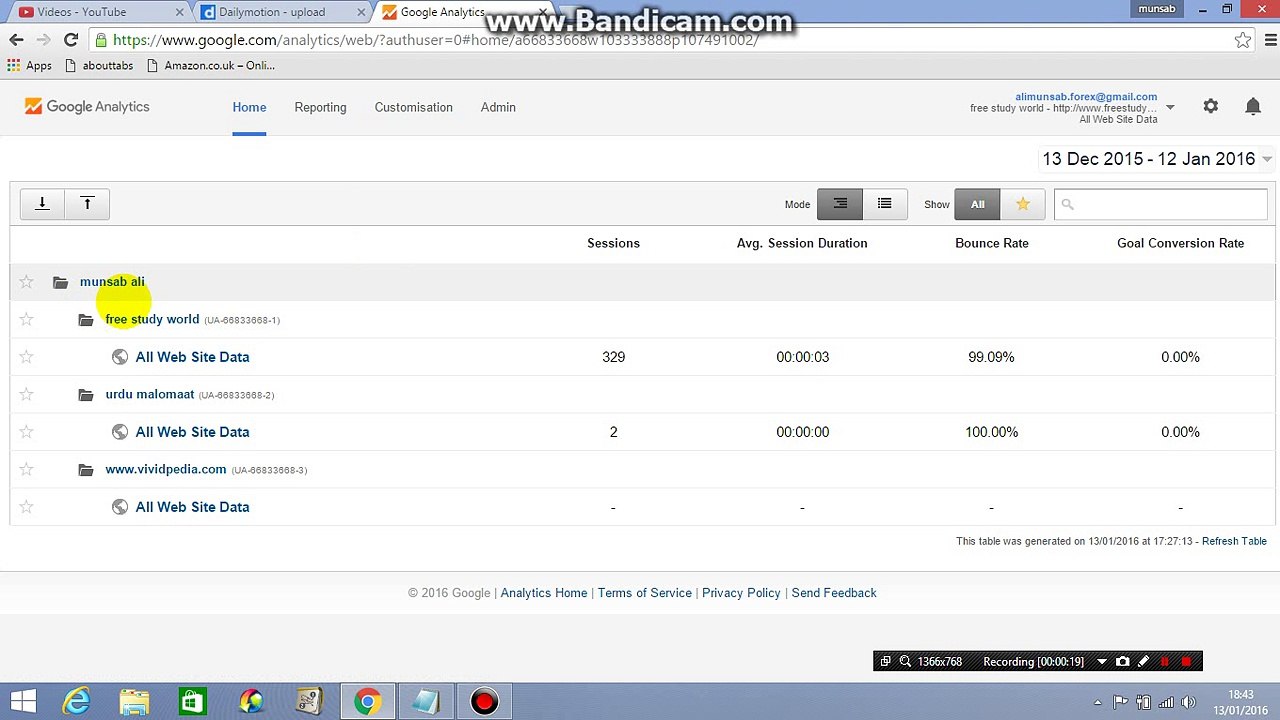Viewport: 1280px width, 720px height.
Task: Click the account email alimunsab.forex@gmail.com
Action: tap(1086, 97)
